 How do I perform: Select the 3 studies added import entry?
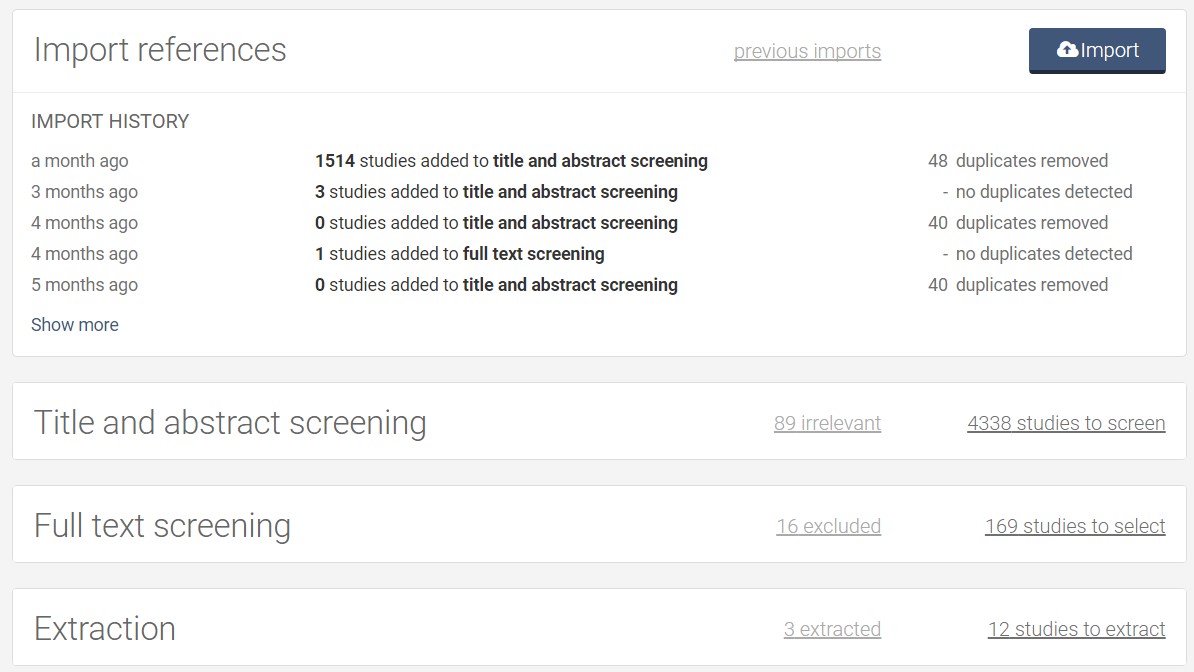[x=496, y=192]
